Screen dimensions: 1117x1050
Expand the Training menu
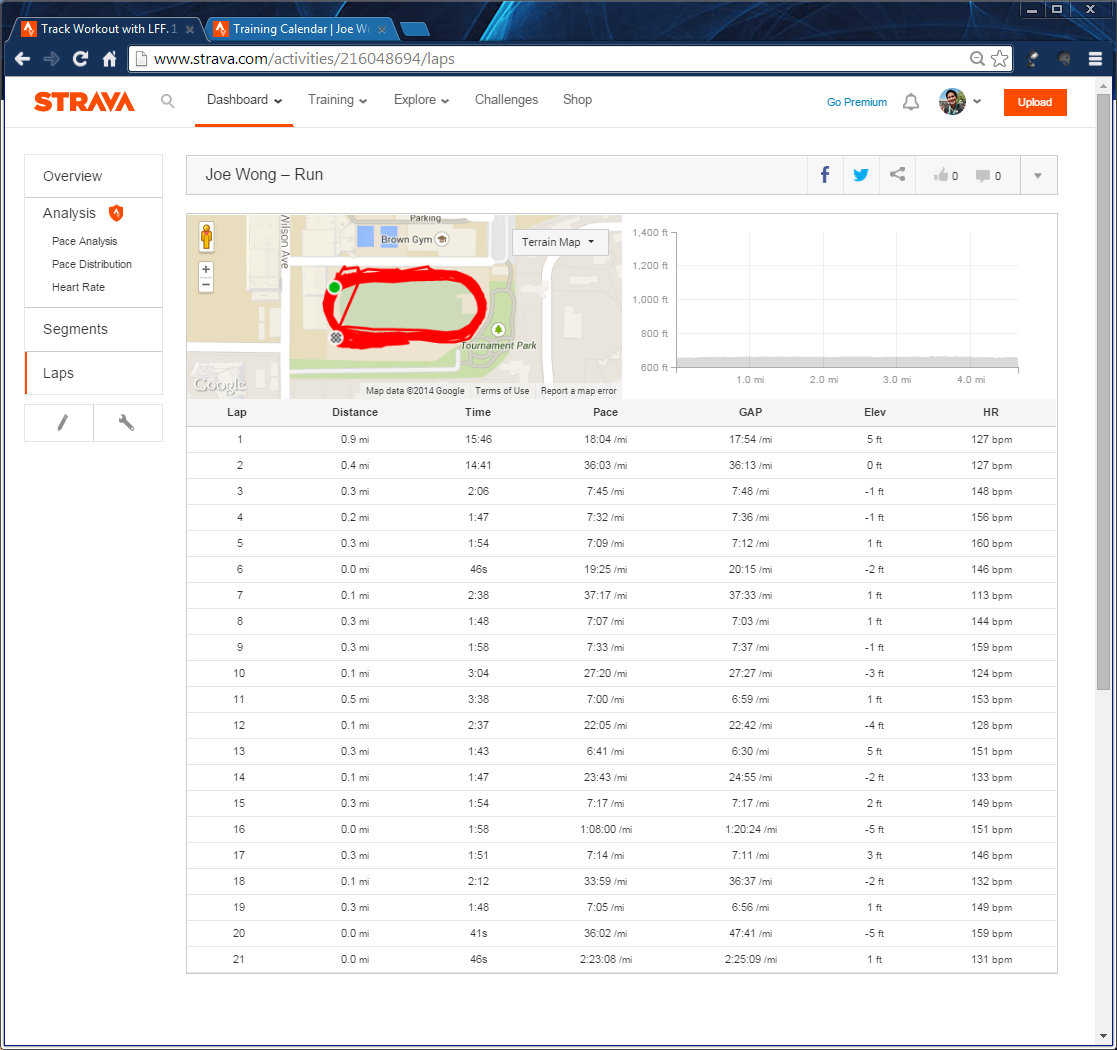[337, 100]
